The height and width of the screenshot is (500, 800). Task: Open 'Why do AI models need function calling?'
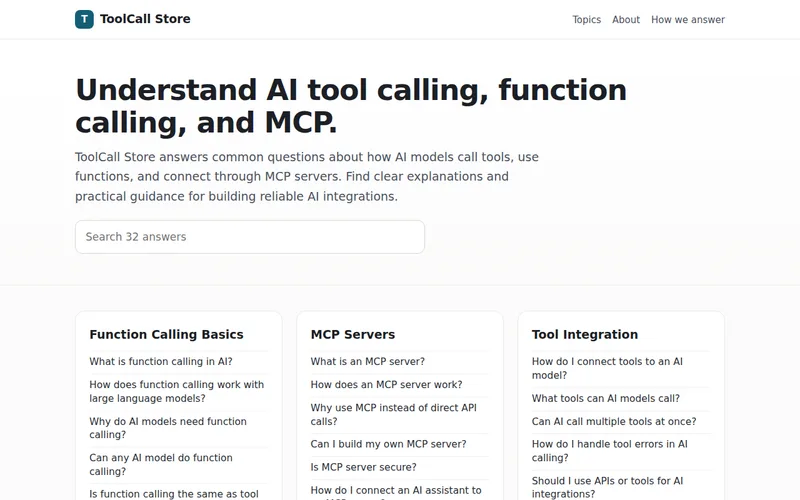[x=168, y=428]
